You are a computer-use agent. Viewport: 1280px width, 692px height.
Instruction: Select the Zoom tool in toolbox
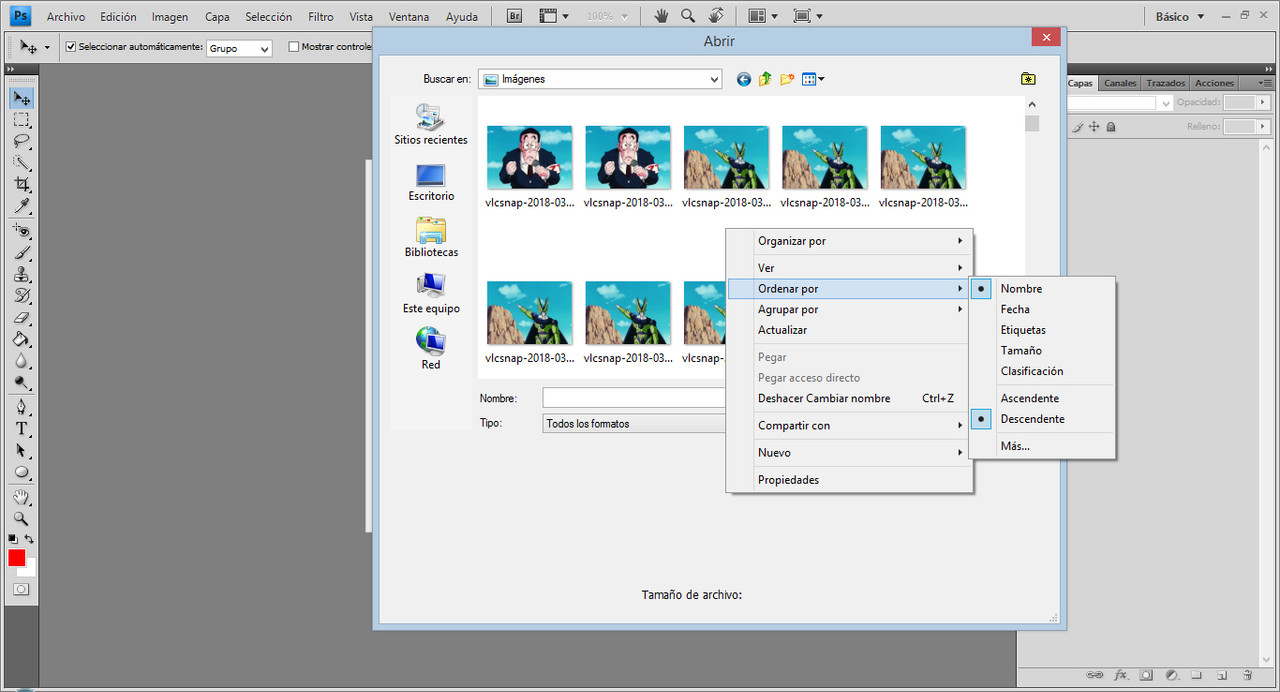(21, 519)
